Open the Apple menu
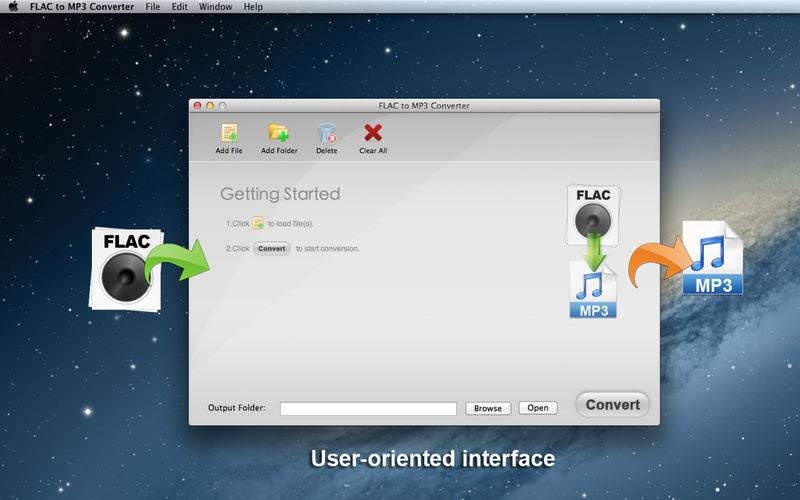This screenshot has width=800, height=500. [x=13, y=7]
